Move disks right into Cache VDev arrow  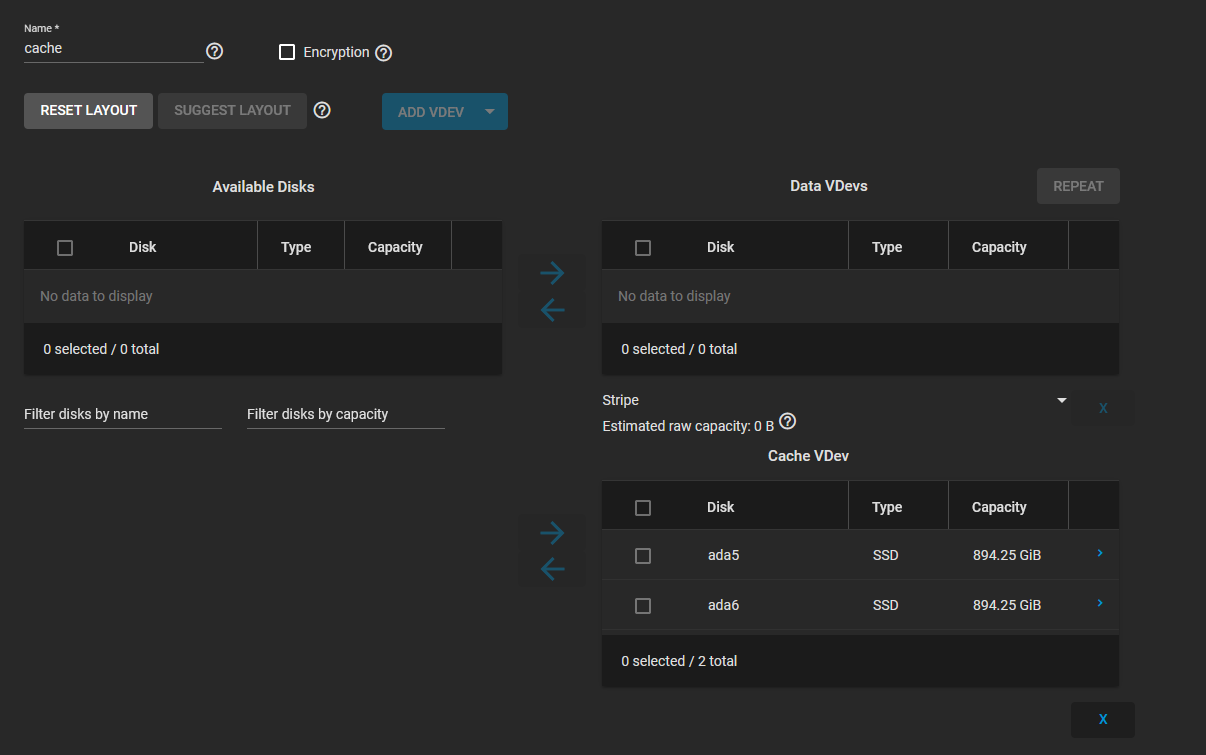552,533
